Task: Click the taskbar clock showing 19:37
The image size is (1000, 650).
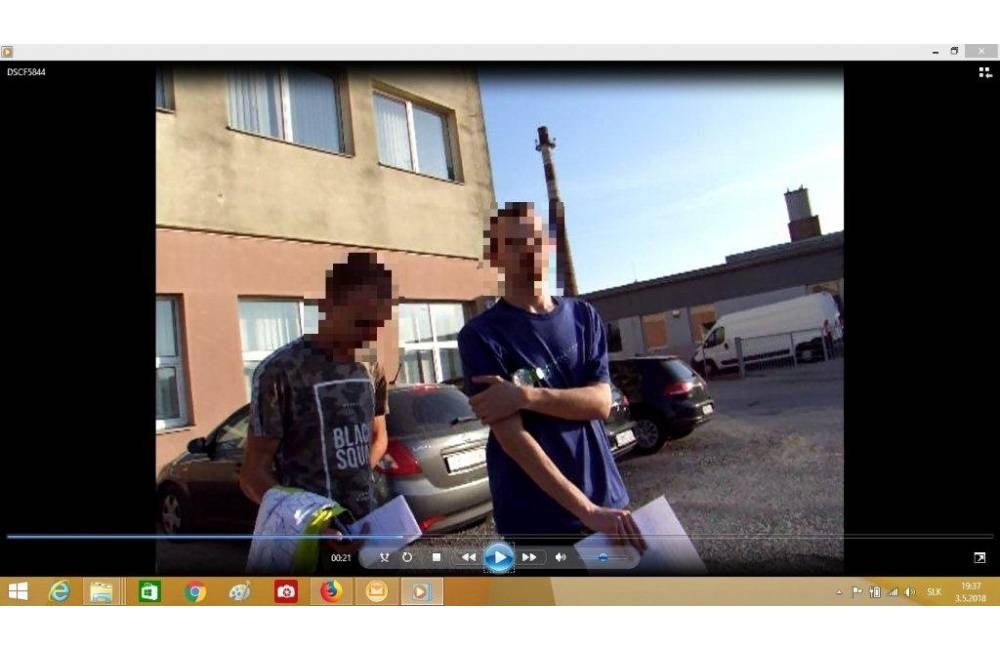Action: click(x=970, y=591)
